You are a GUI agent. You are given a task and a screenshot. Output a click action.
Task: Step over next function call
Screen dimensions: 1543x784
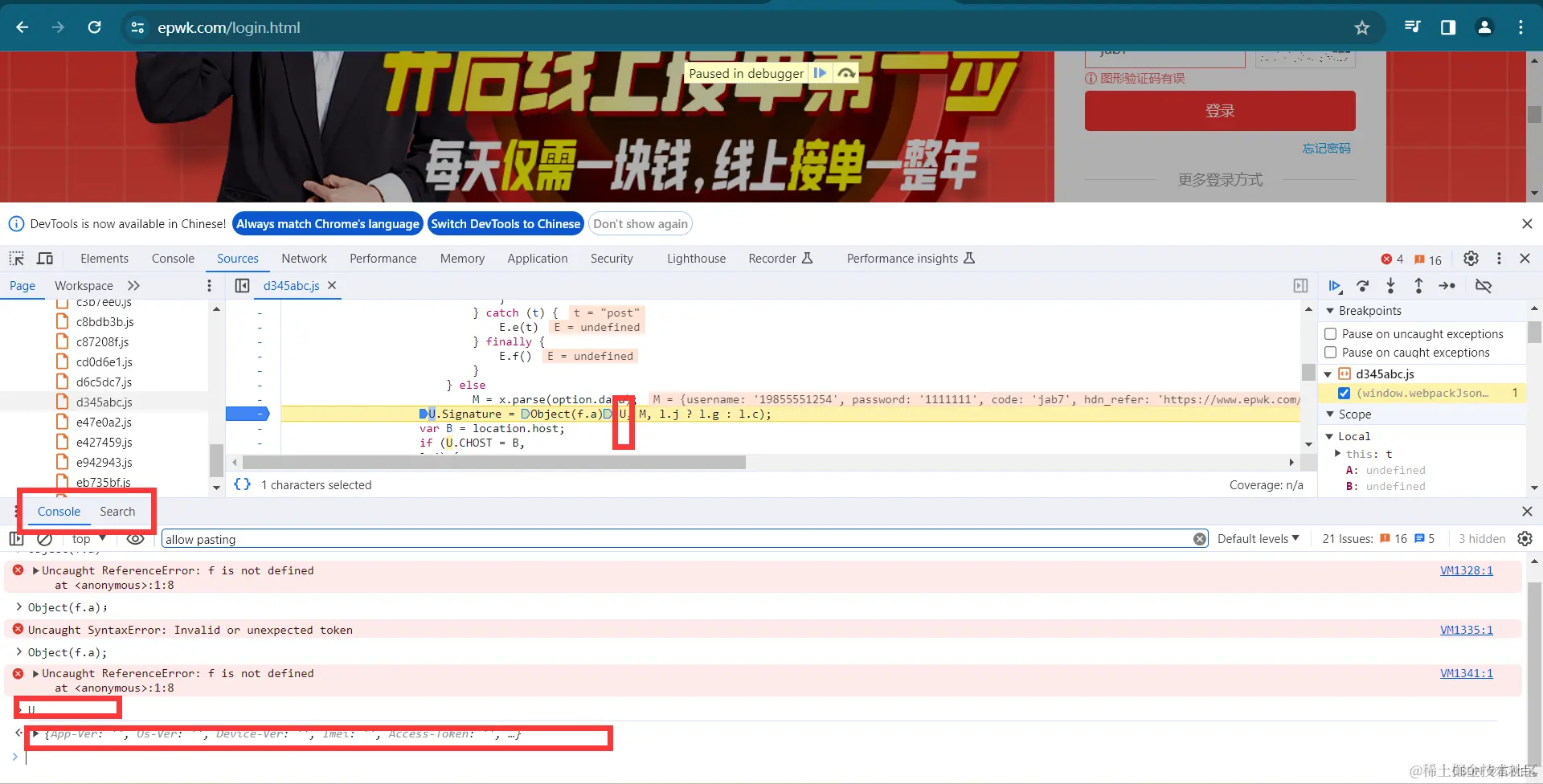tap(1363, 286)
